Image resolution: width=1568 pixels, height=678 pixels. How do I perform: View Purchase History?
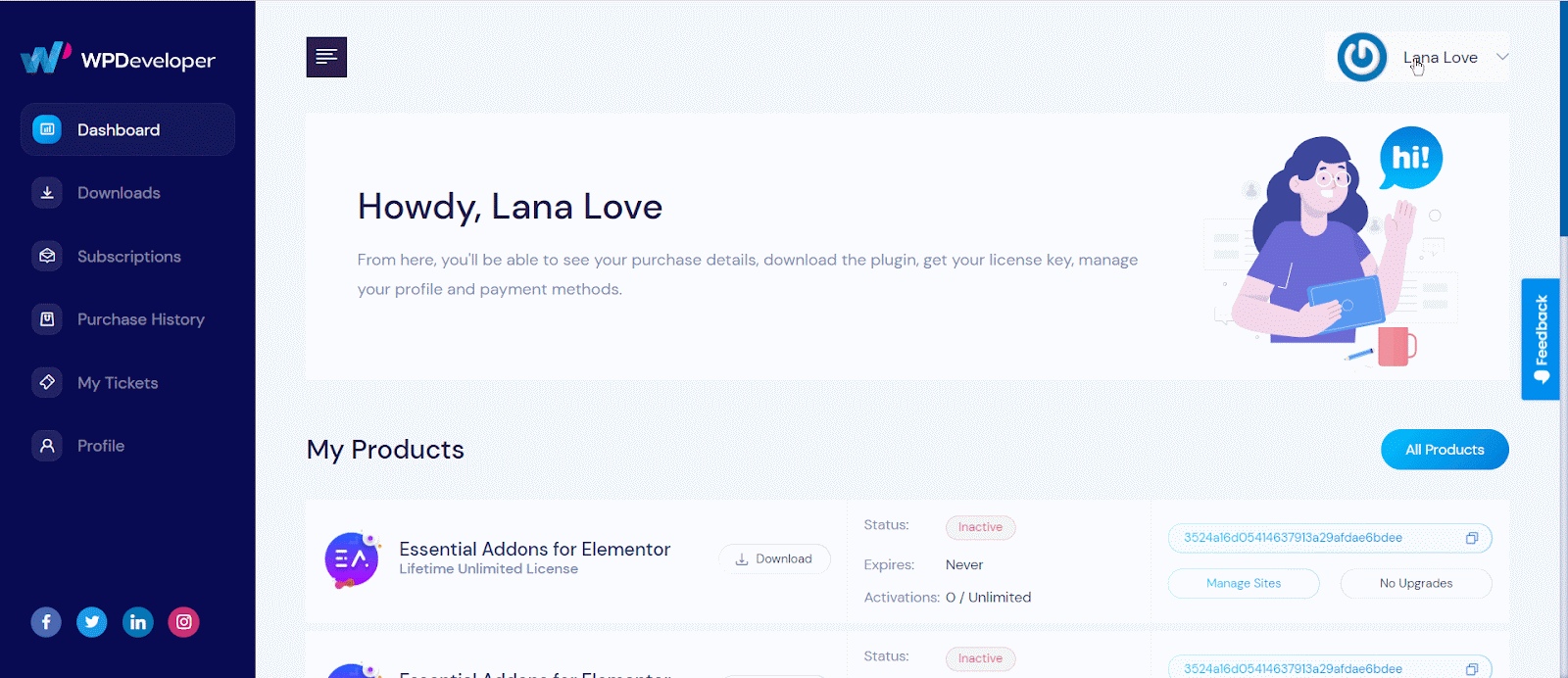pyautogui.click(x=140, y=319)
